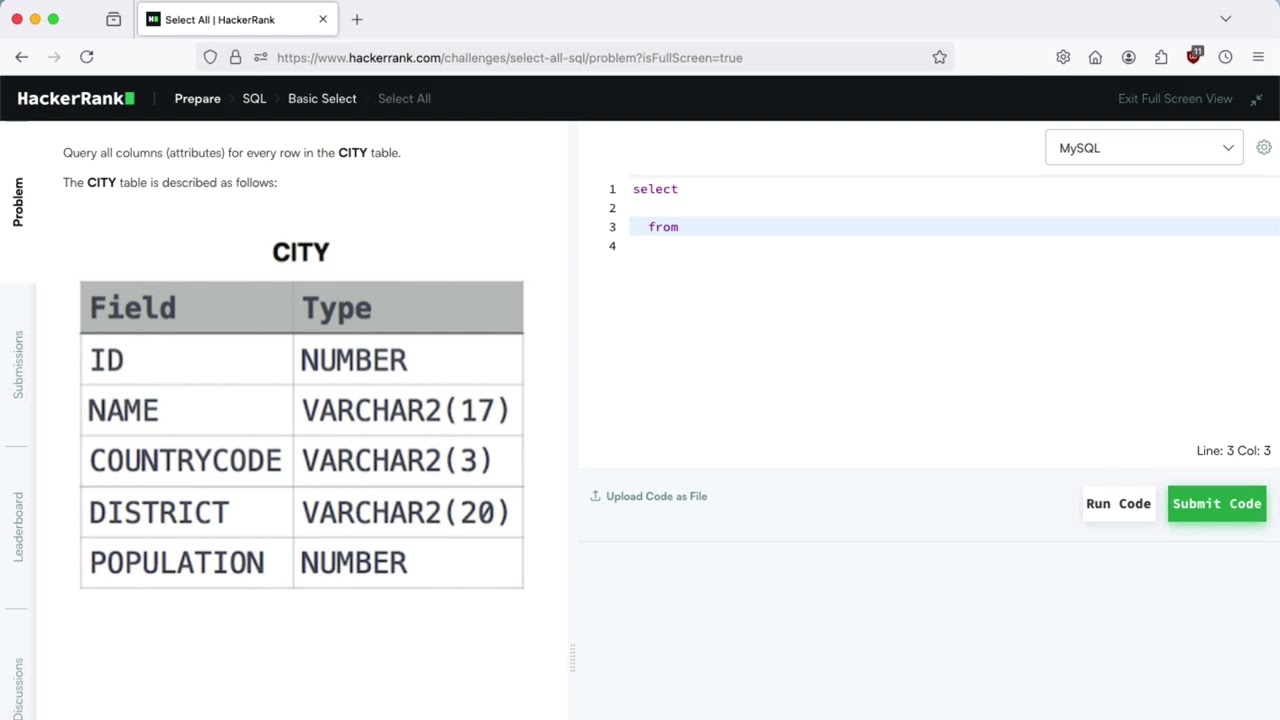The width and height of the screenshot is (1280, 720).
Task: Click the home toolbar icon
Action: [1095, 57]
